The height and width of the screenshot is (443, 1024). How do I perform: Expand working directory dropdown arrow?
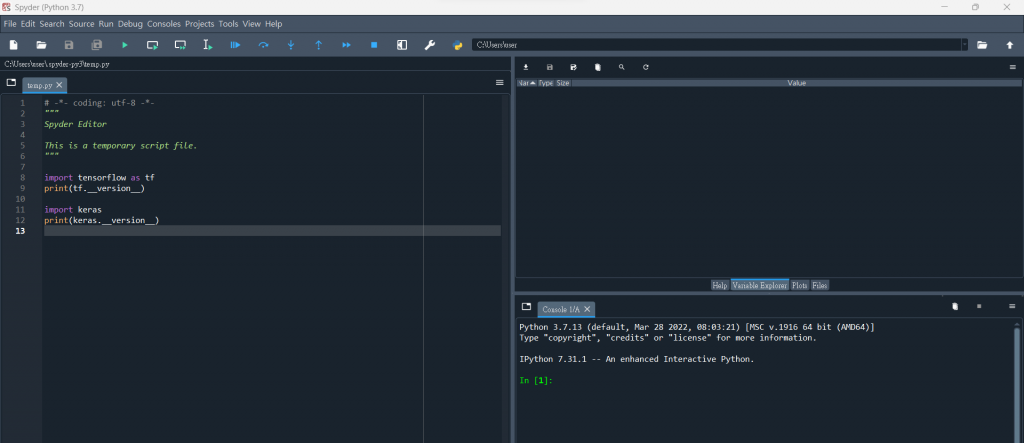tap(965, 45)
